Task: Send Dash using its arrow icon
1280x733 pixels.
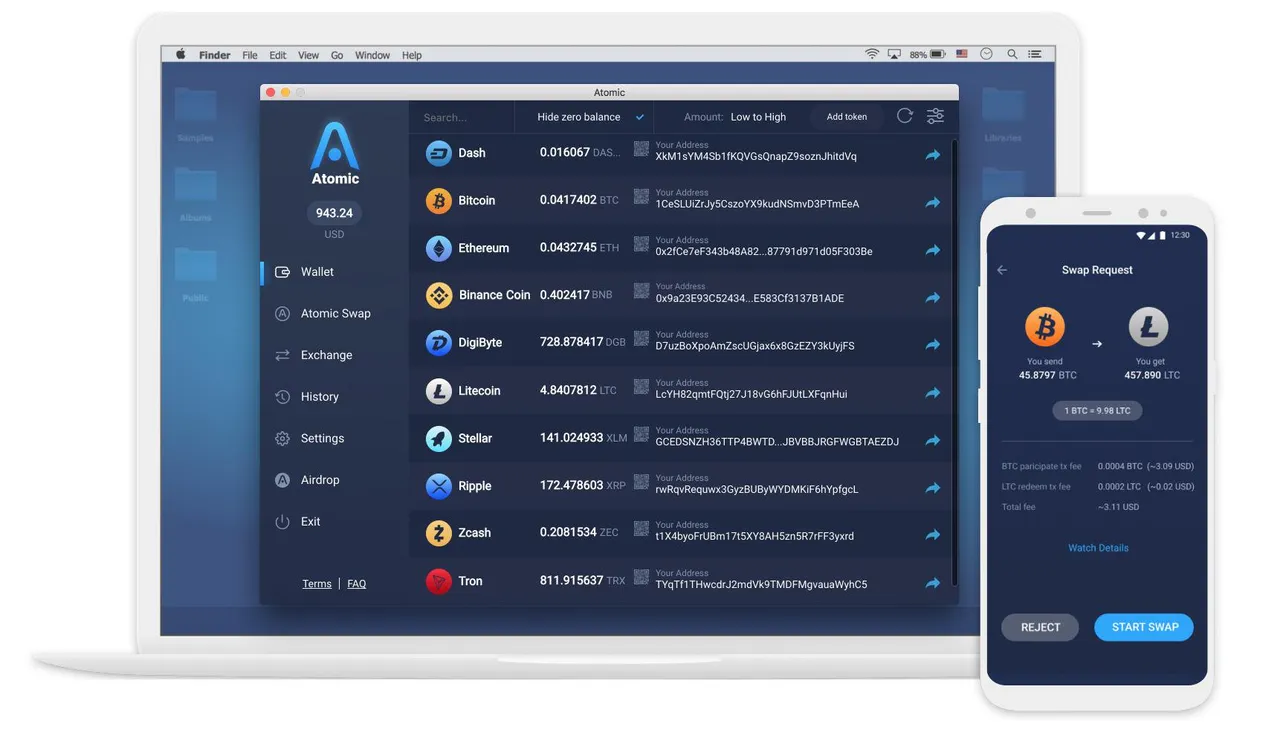Action: (x=933, y=155)
